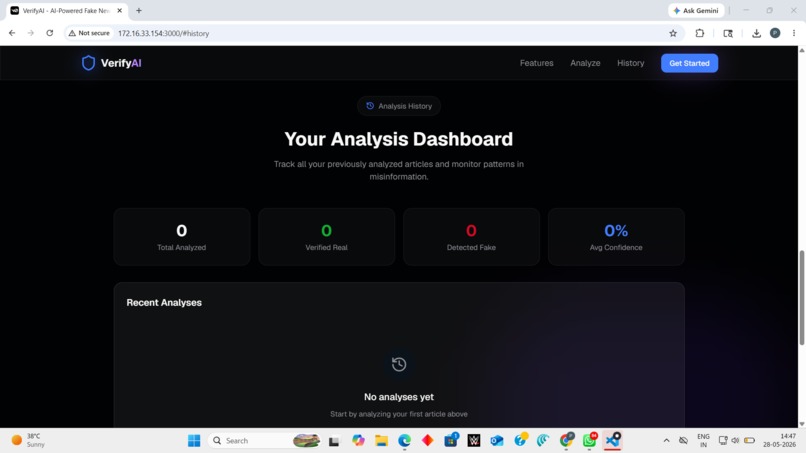Click the address bar URL
Image resolution: width=806 pixels, height=453 pixels.
click(x=163, y=33)
